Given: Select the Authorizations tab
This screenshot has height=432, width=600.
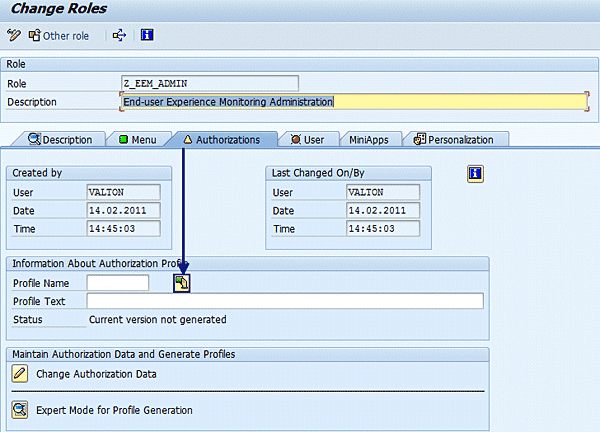Looking at the screenshot, I should pyautogui.click(x=220, y=140).
